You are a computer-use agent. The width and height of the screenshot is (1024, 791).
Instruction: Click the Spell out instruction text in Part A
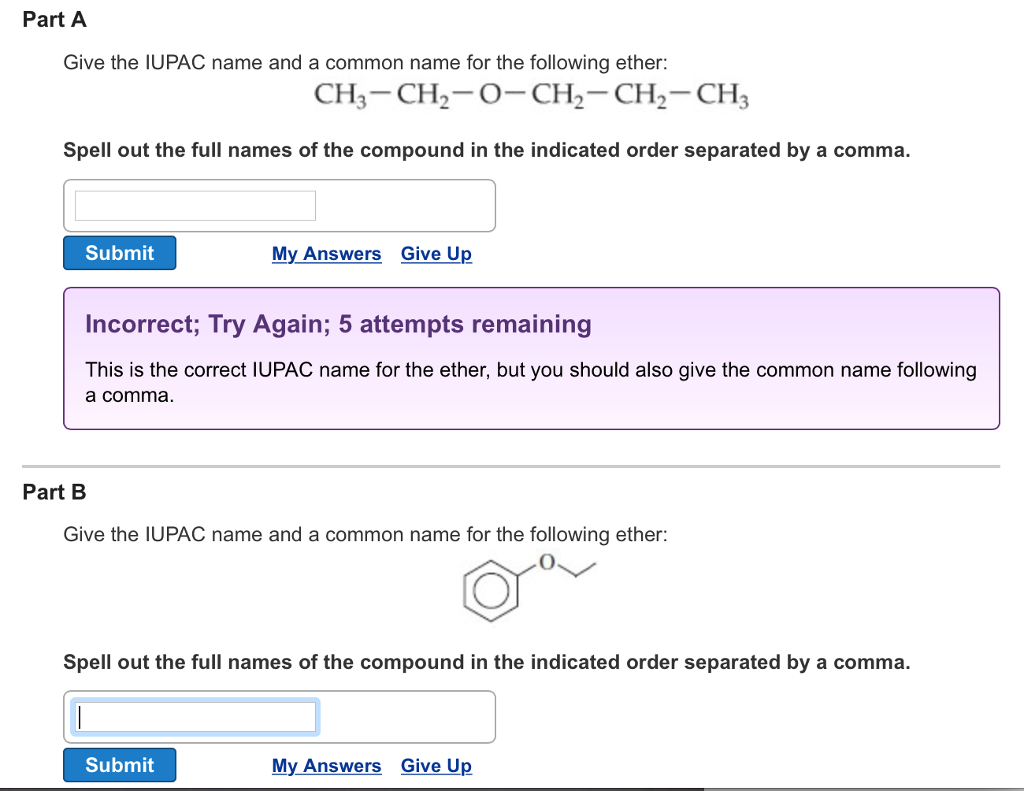coord(486,150)
